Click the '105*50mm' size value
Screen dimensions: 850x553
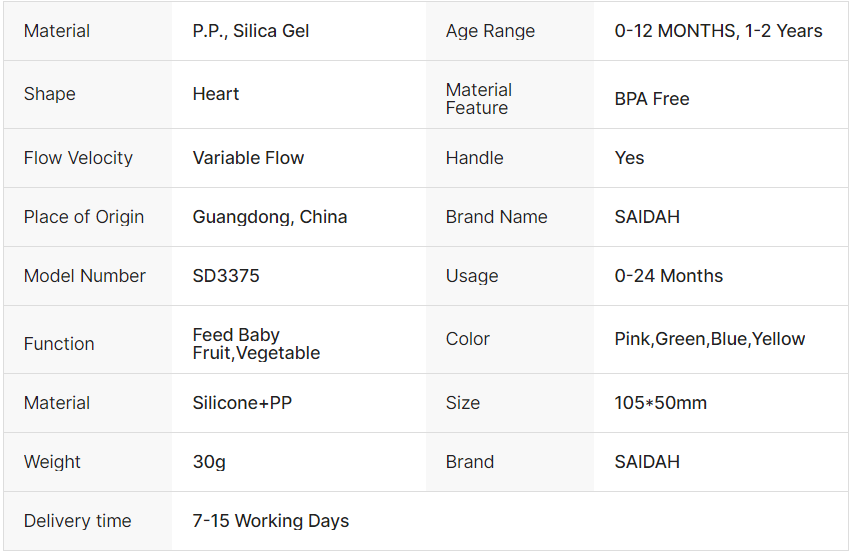point(661,403)
